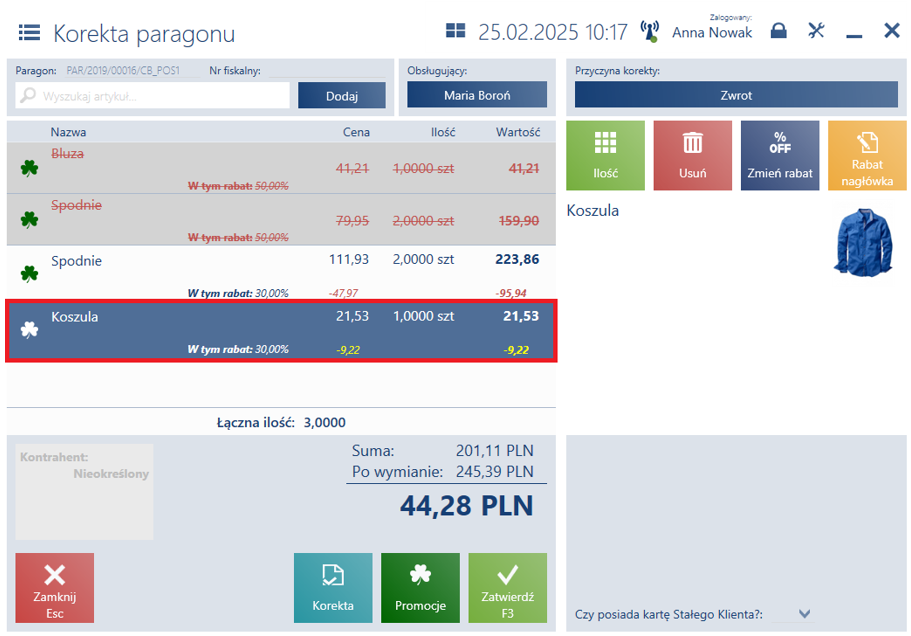Select the Spodnie 223,86 row

(281, 273)
